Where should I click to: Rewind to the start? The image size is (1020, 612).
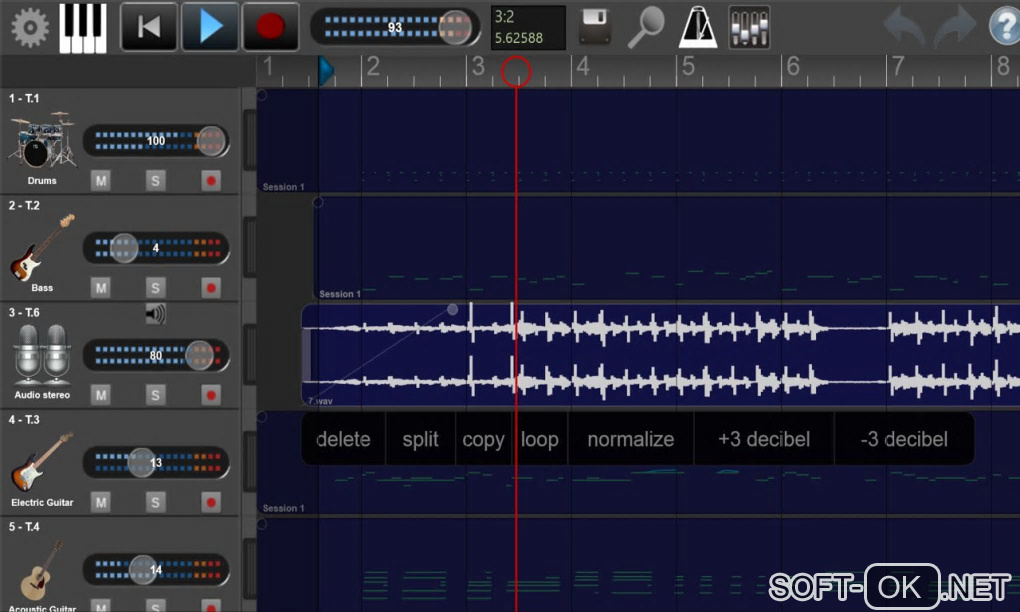point(149,27)
